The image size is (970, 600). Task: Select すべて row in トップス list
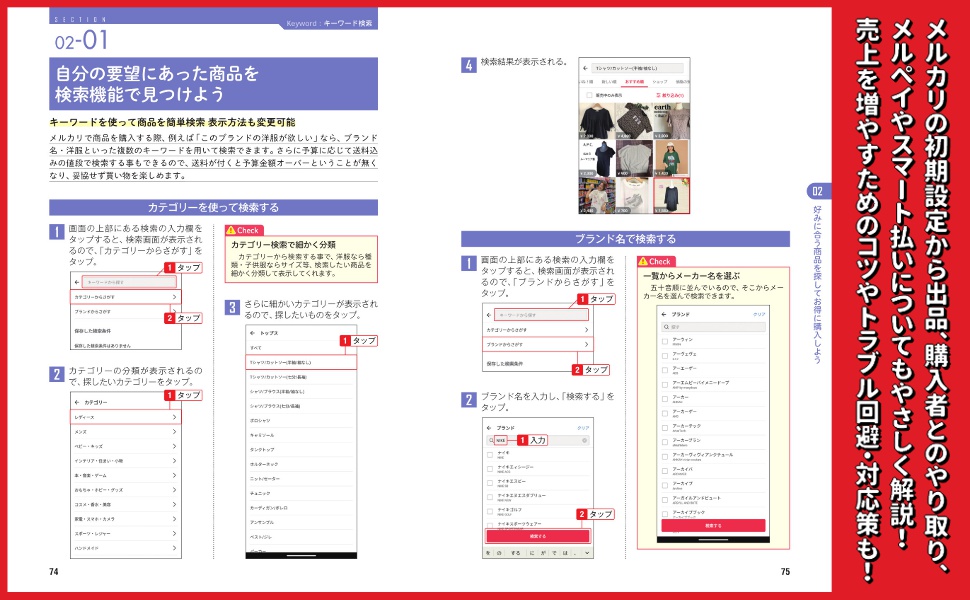[301, 348]
